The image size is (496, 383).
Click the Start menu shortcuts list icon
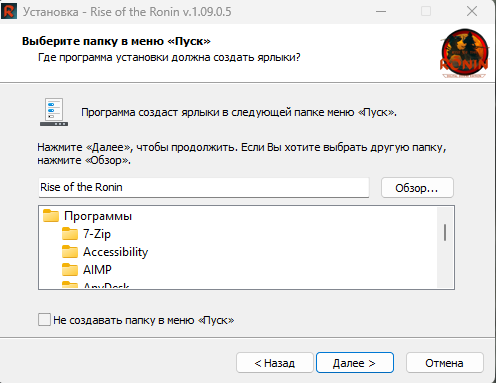(54, 112)
